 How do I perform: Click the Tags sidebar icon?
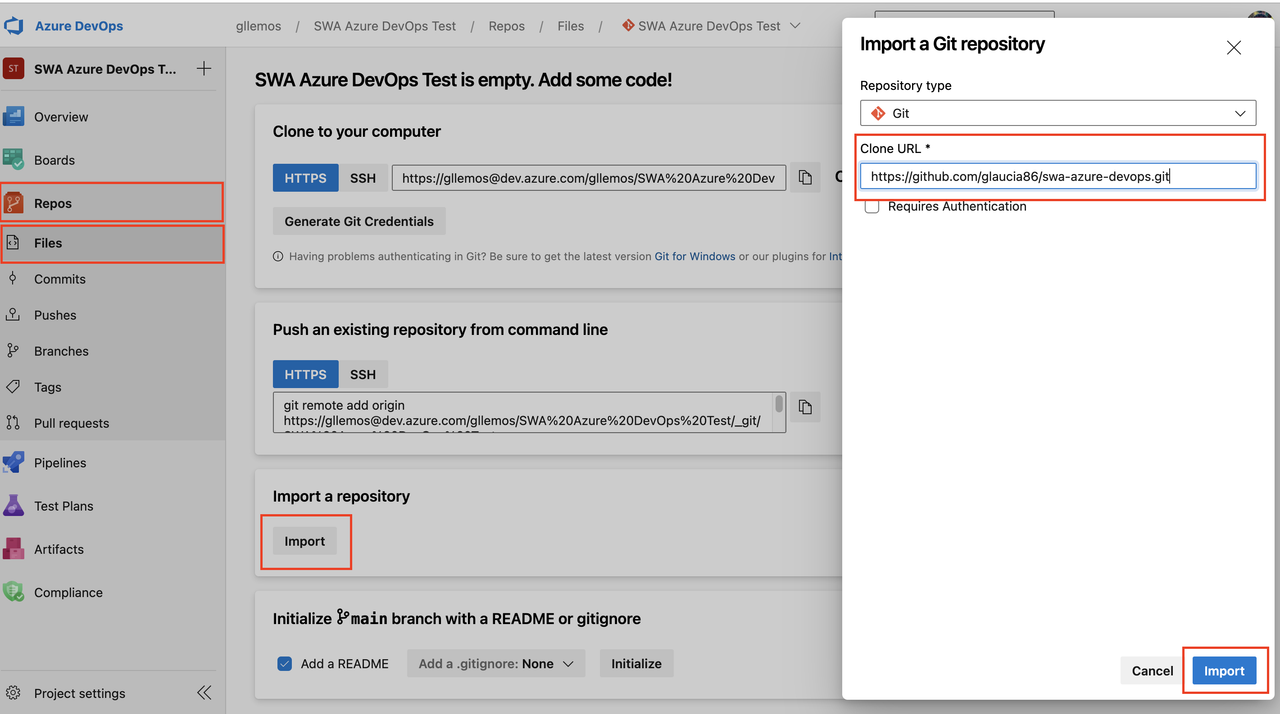pos(13,387)
